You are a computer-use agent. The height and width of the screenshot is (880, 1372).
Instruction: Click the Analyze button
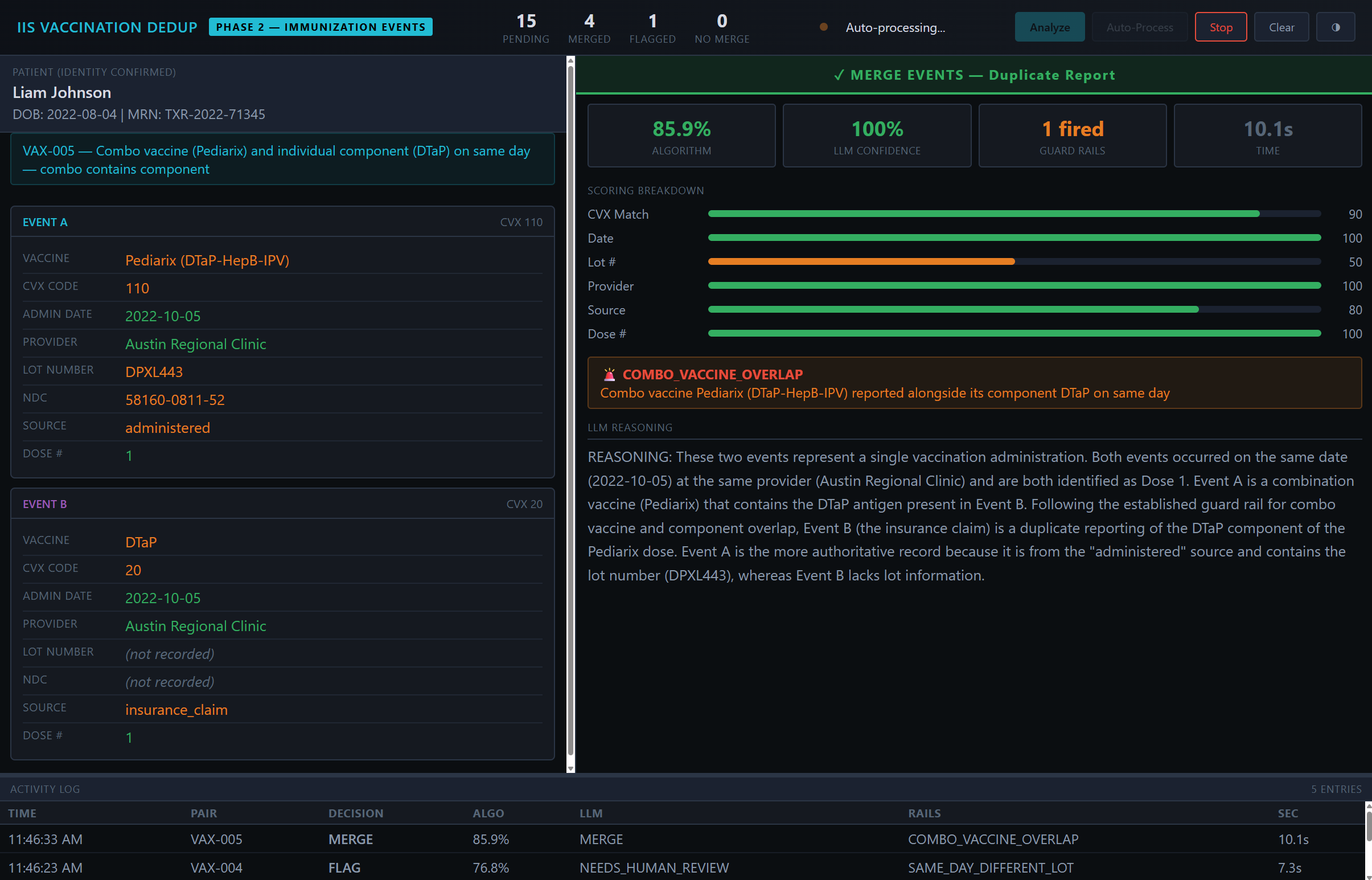pos(1049,26)
